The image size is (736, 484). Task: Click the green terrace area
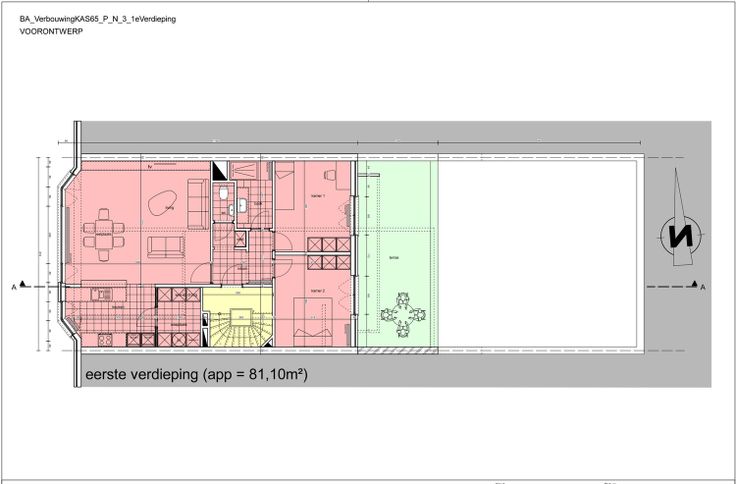[397, 250]
